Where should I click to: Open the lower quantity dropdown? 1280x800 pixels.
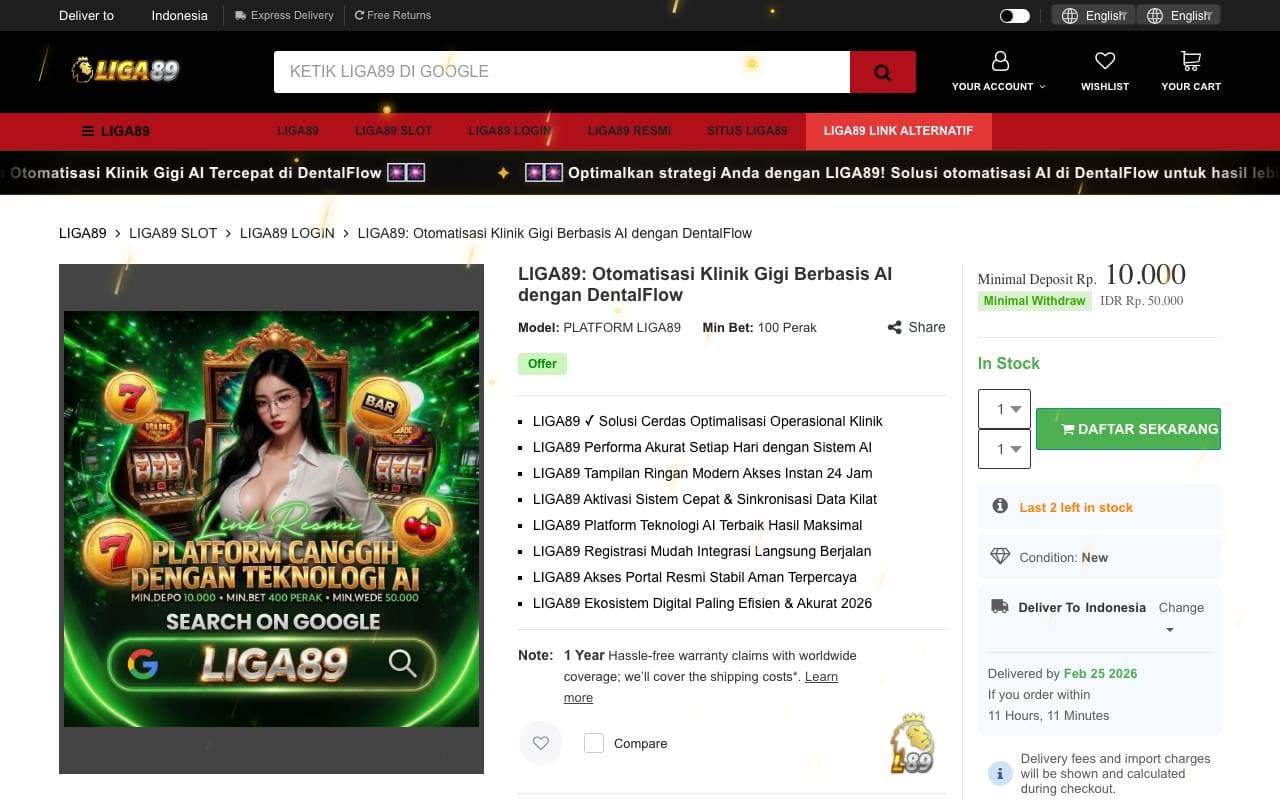[x=1004, y=449]
